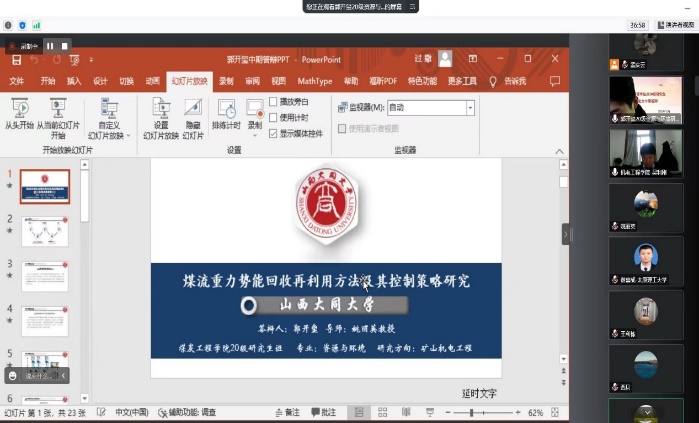This screenshot has height=423, width=699.
Task: Start slideshow from beginning (从头开始)
Action: point(19,115)
